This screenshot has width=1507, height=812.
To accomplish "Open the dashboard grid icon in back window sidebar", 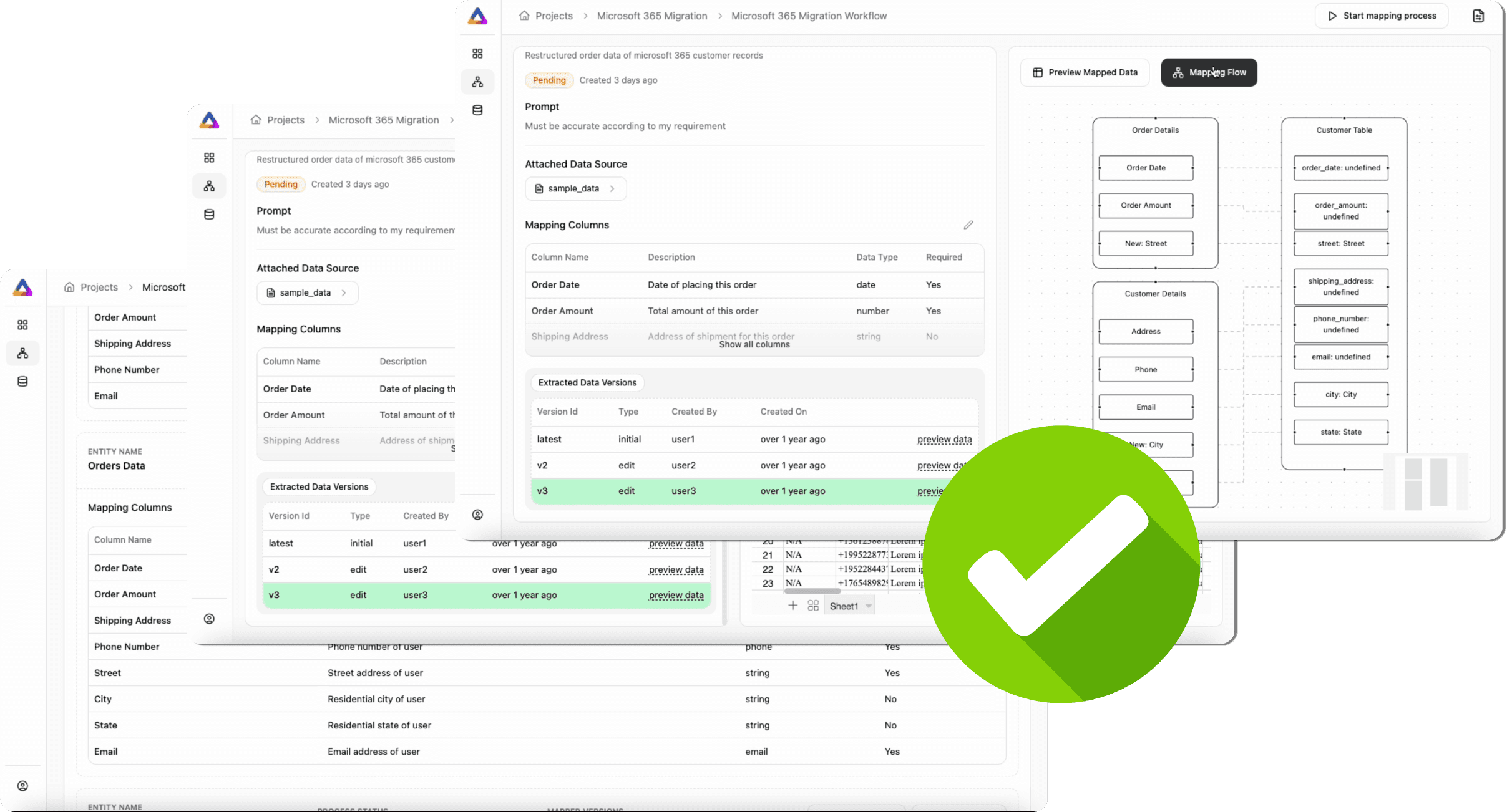I will (x=22, y=325).
